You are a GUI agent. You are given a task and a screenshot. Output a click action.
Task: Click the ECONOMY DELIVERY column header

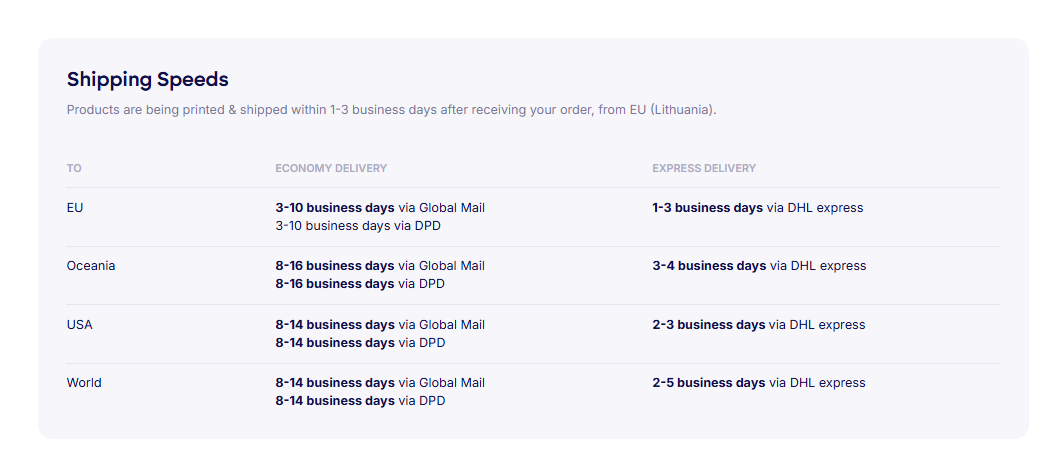click(x=331, y=168)
